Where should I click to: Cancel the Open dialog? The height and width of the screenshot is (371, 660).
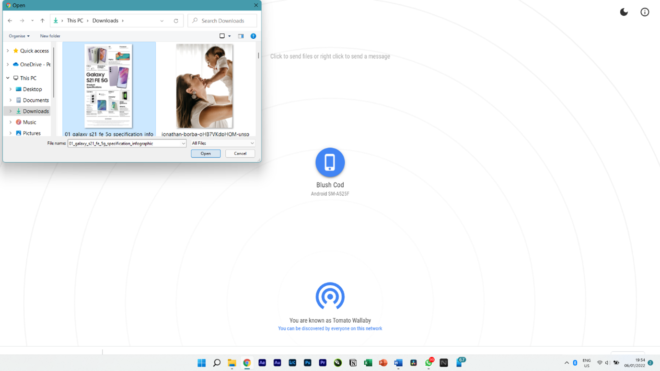(x=240, y=154)
